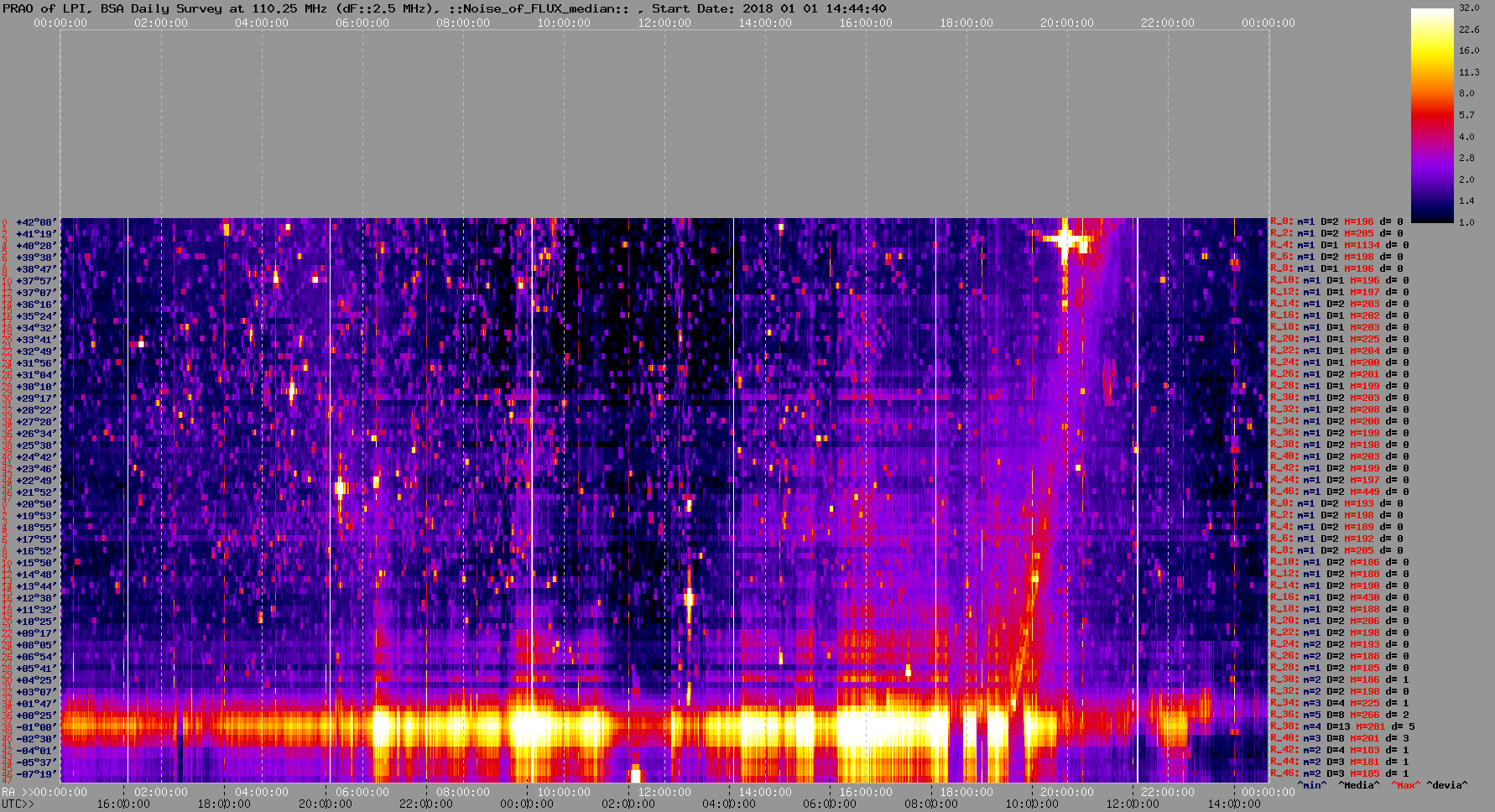Click the vertical color scale bar
This screenshot has width=1495, height=812.
(x=1432, y=116)
